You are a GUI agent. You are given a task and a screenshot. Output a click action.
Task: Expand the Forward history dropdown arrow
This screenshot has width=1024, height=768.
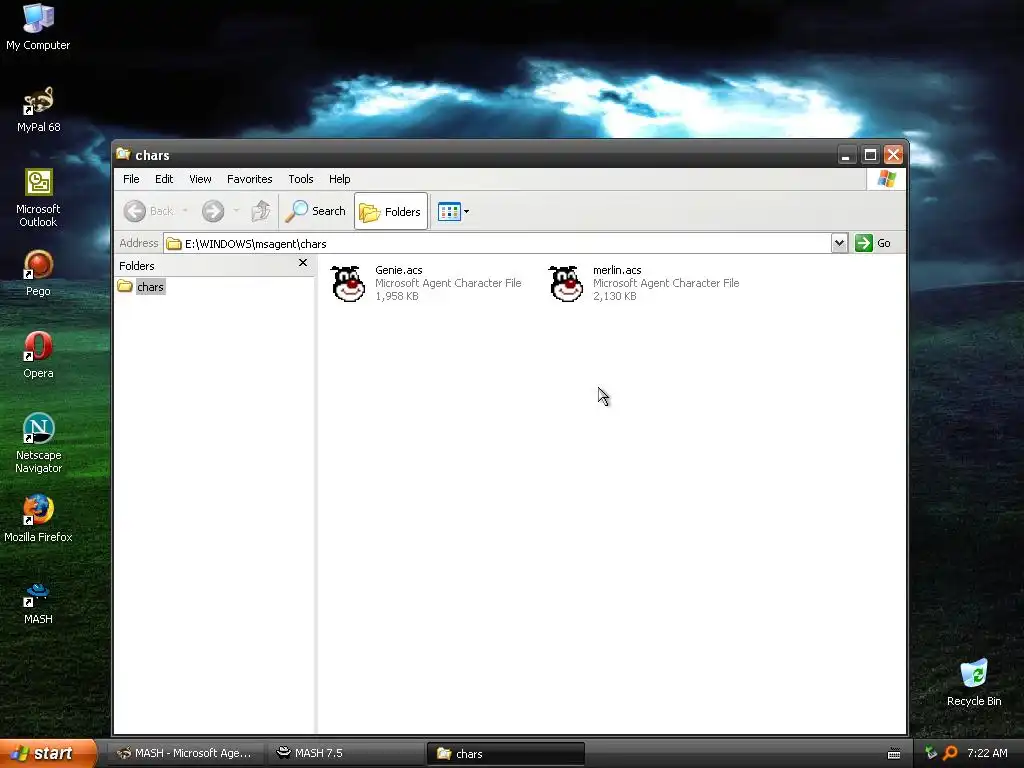[236, 211]
